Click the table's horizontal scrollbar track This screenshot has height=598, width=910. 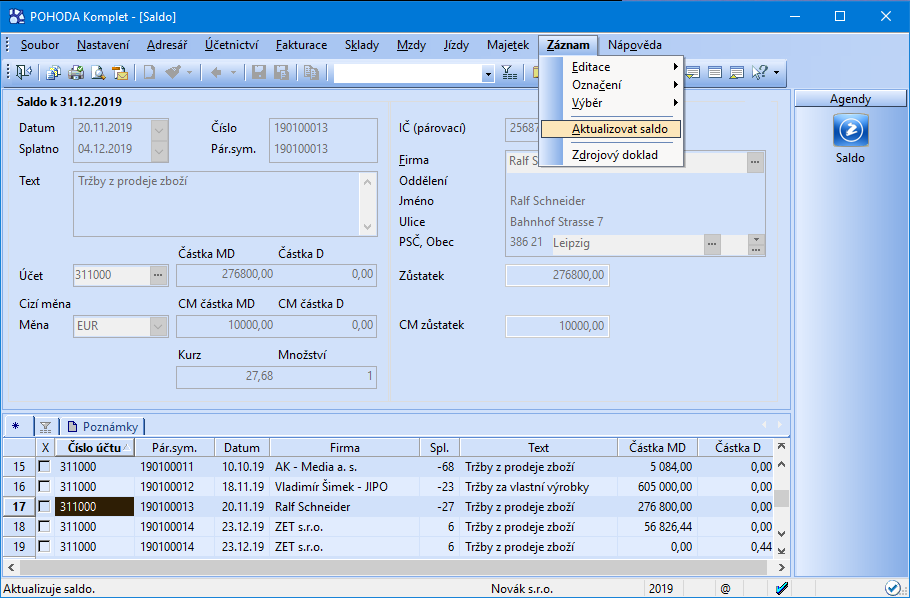(393, 567)
